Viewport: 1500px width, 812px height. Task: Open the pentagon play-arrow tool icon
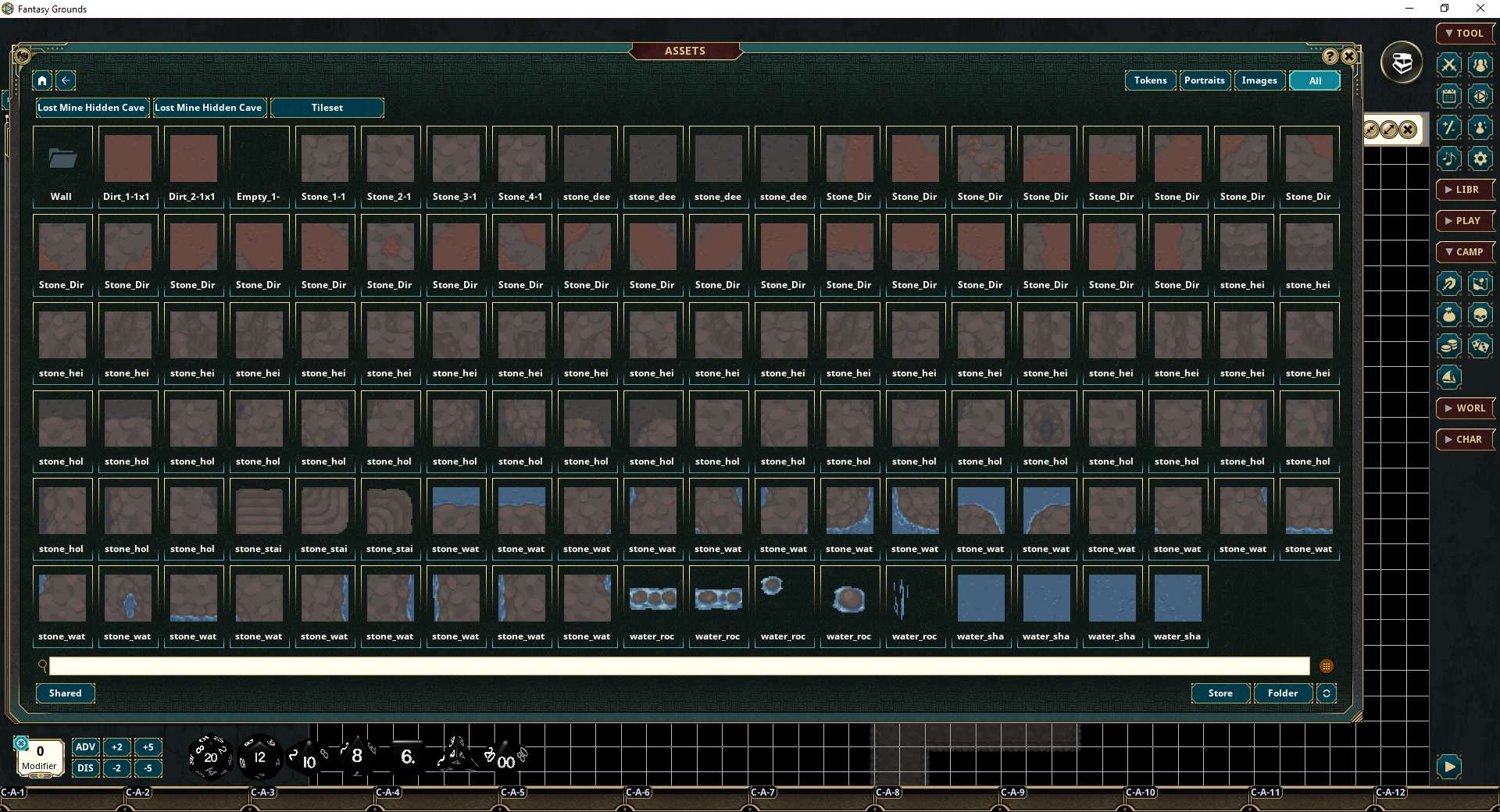[1480, 96]
